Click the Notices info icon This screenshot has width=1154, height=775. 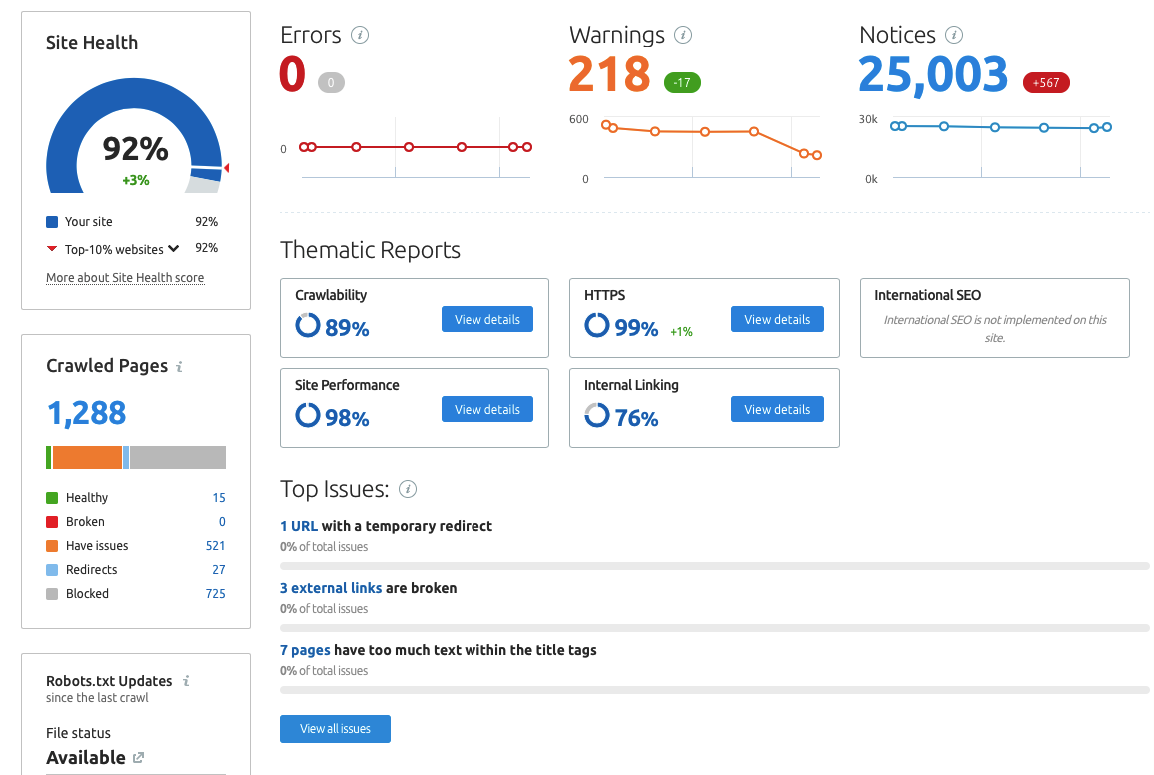[954, 34]
